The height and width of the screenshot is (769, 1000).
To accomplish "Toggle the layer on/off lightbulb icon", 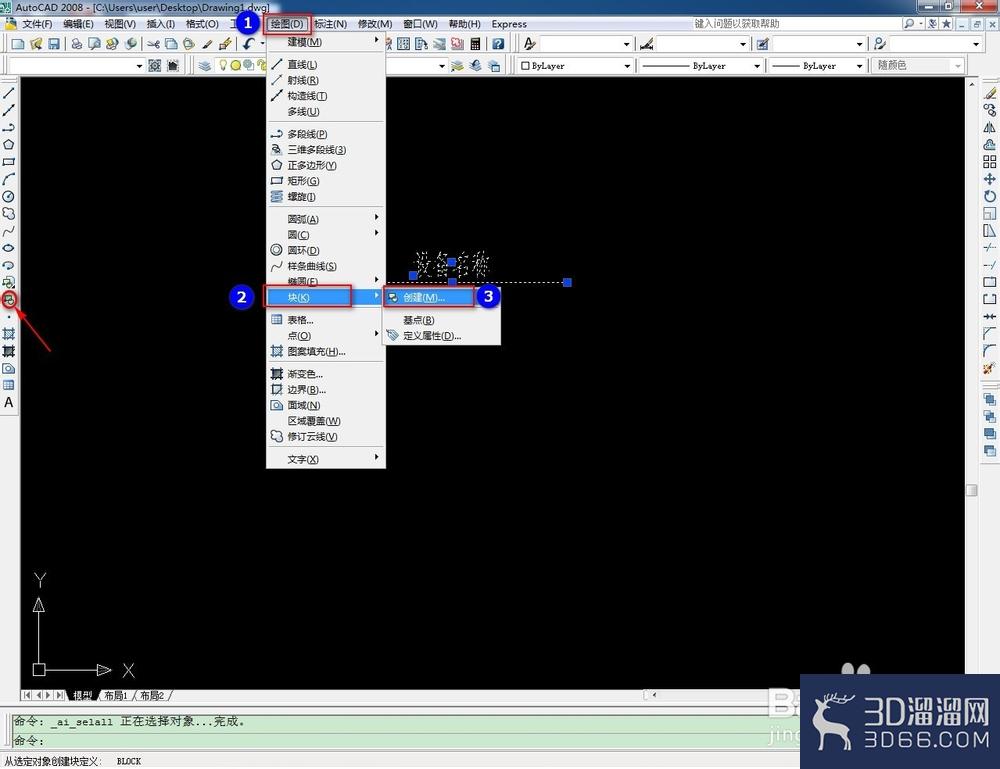I will [223, 65].
